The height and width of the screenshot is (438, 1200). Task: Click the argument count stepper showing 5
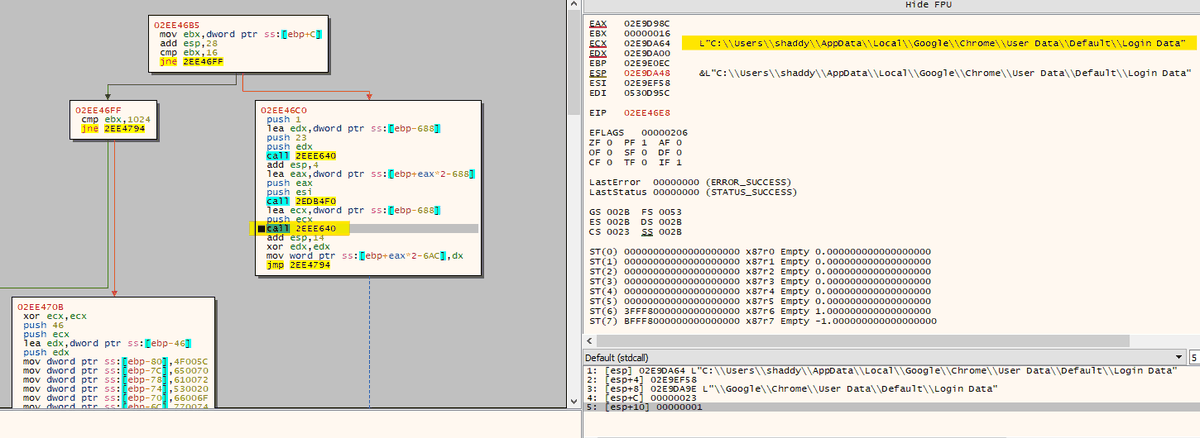coord(1194,358)
